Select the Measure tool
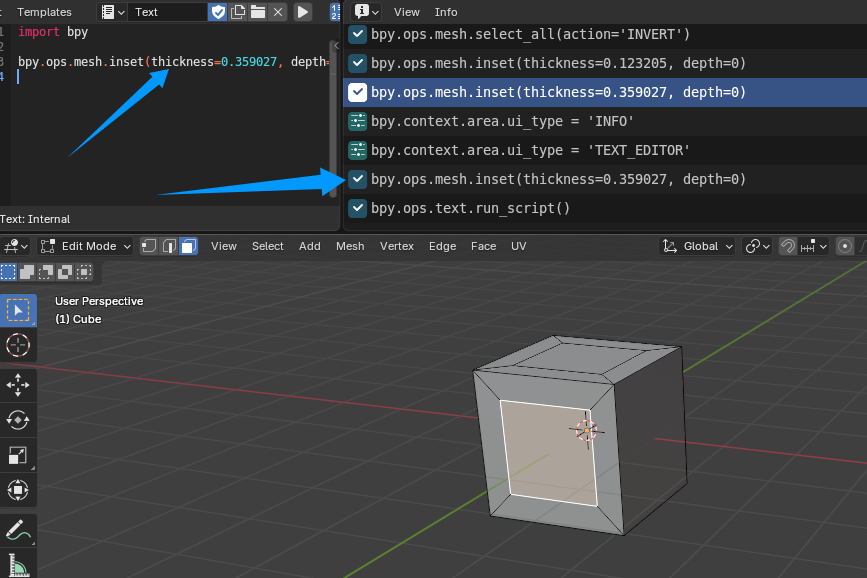 (18, 564)
